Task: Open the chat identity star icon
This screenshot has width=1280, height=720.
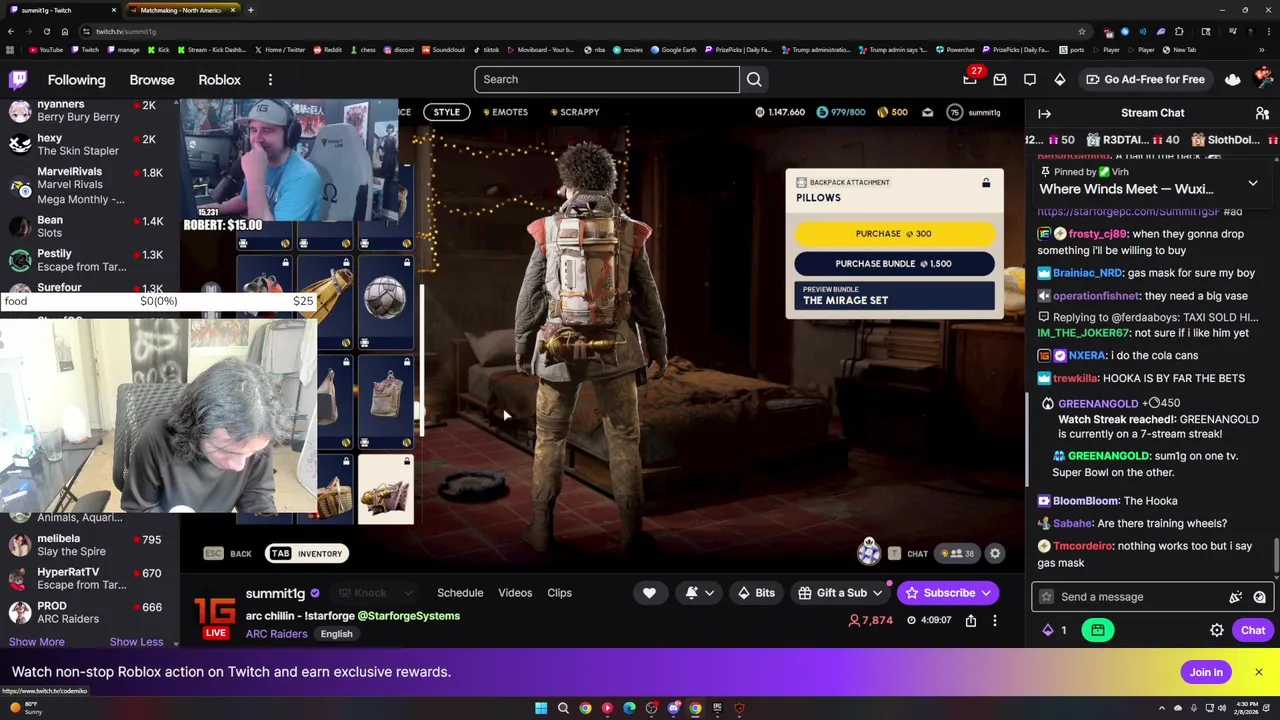Action: click(1047, 597)
